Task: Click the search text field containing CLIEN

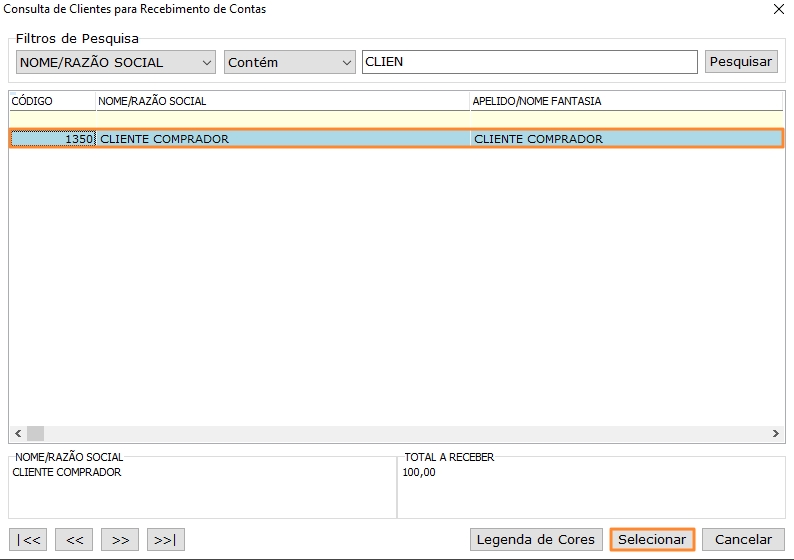Action: [x=529, y=62]
